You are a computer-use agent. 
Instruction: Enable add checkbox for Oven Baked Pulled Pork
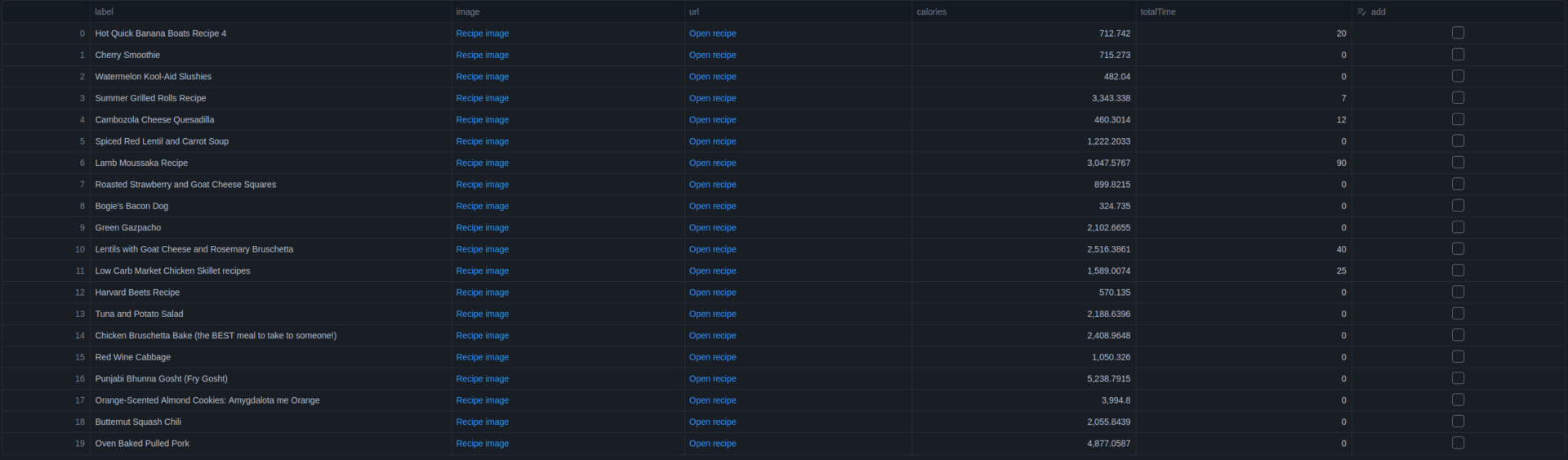coord(1458,443)
